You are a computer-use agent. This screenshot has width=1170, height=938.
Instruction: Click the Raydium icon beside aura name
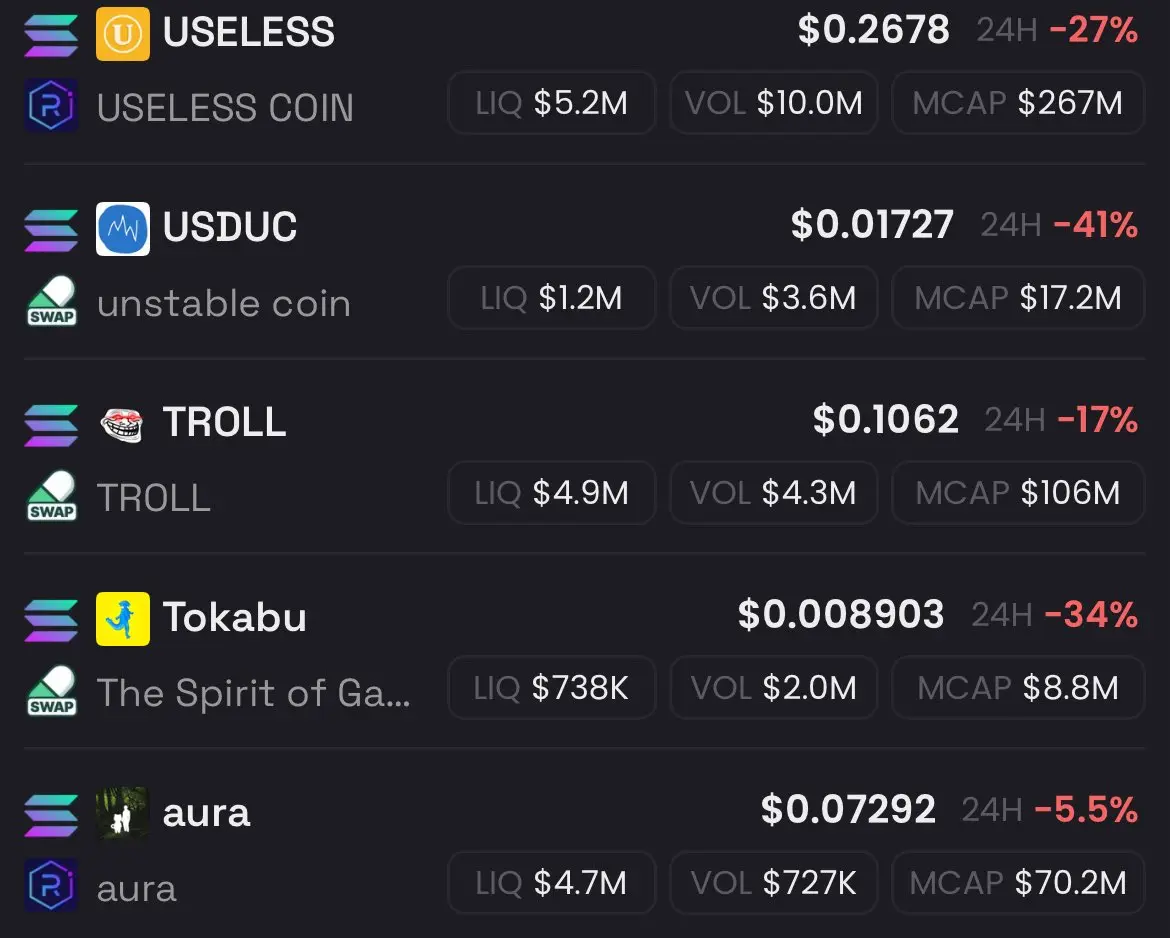(51, 885)
